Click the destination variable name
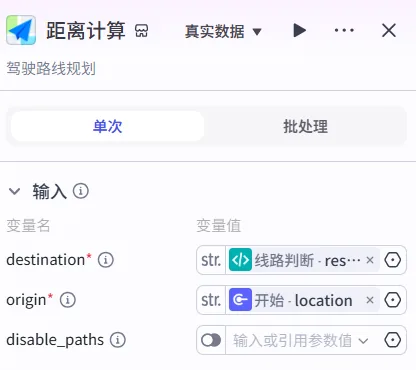The width and height of the screenshot is (416, 370). (x=46, y=260)
